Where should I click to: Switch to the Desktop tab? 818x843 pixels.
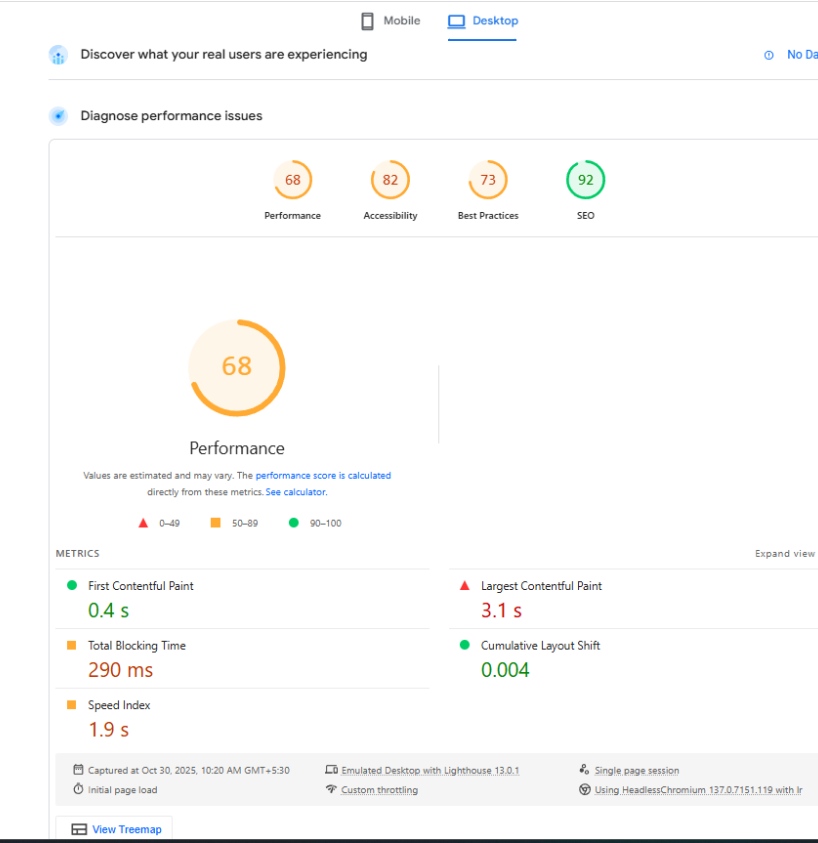tap(482, 21)
